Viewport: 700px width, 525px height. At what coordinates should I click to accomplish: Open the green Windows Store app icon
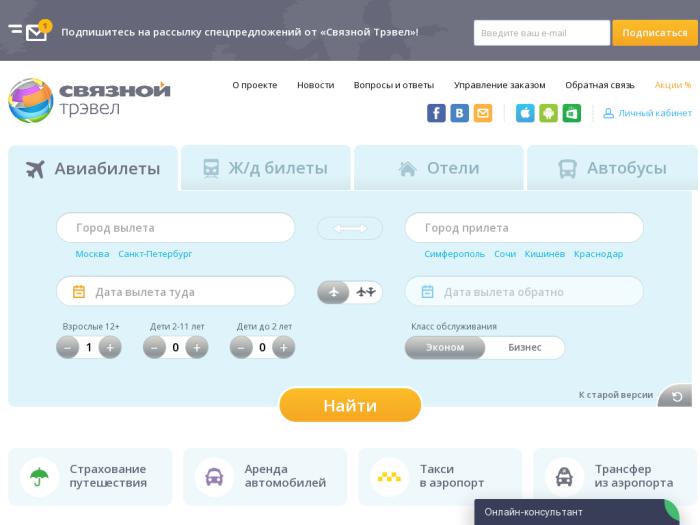tap(571, 113)
